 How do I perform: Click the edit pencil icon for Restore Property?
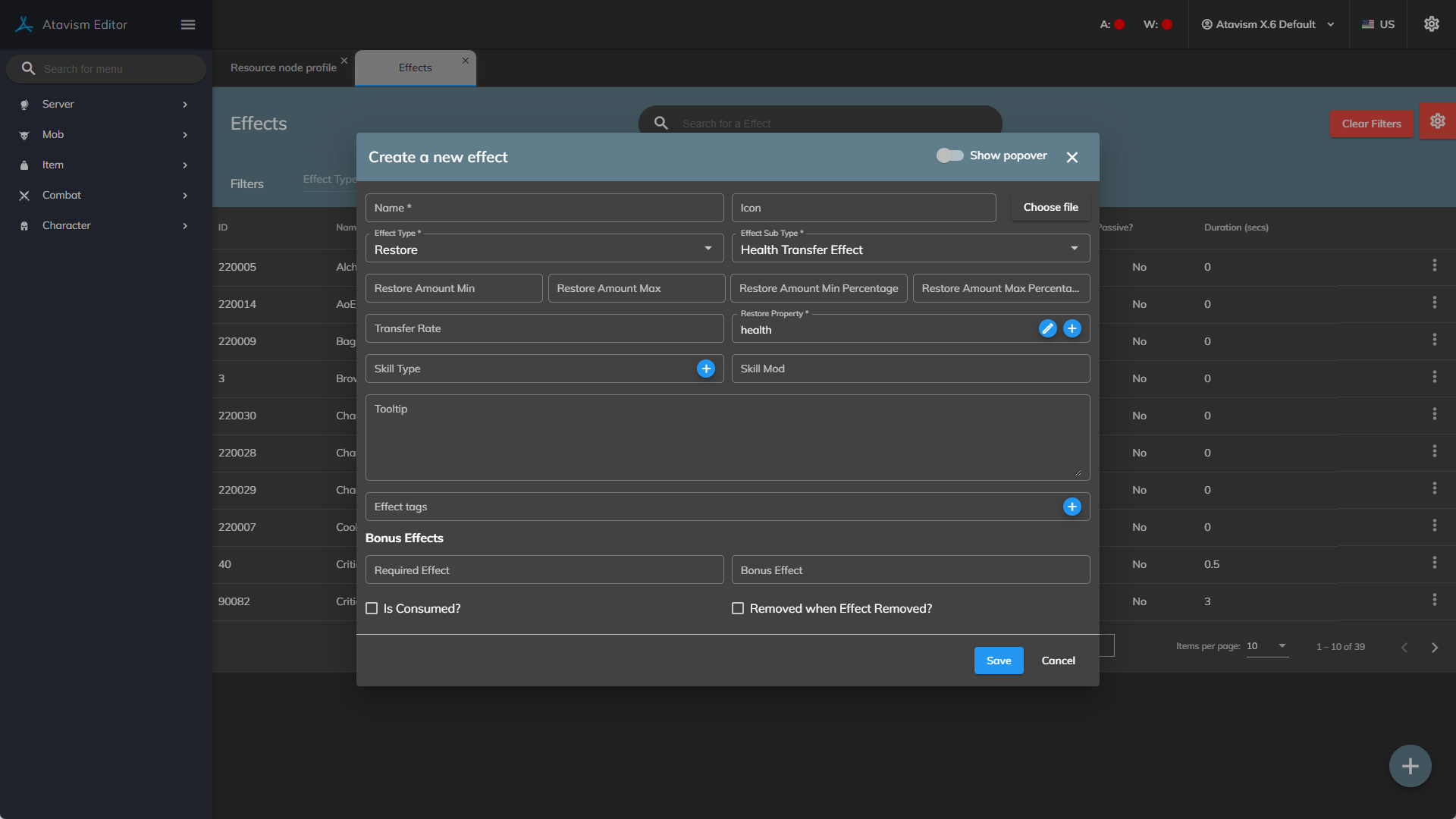1047,328
